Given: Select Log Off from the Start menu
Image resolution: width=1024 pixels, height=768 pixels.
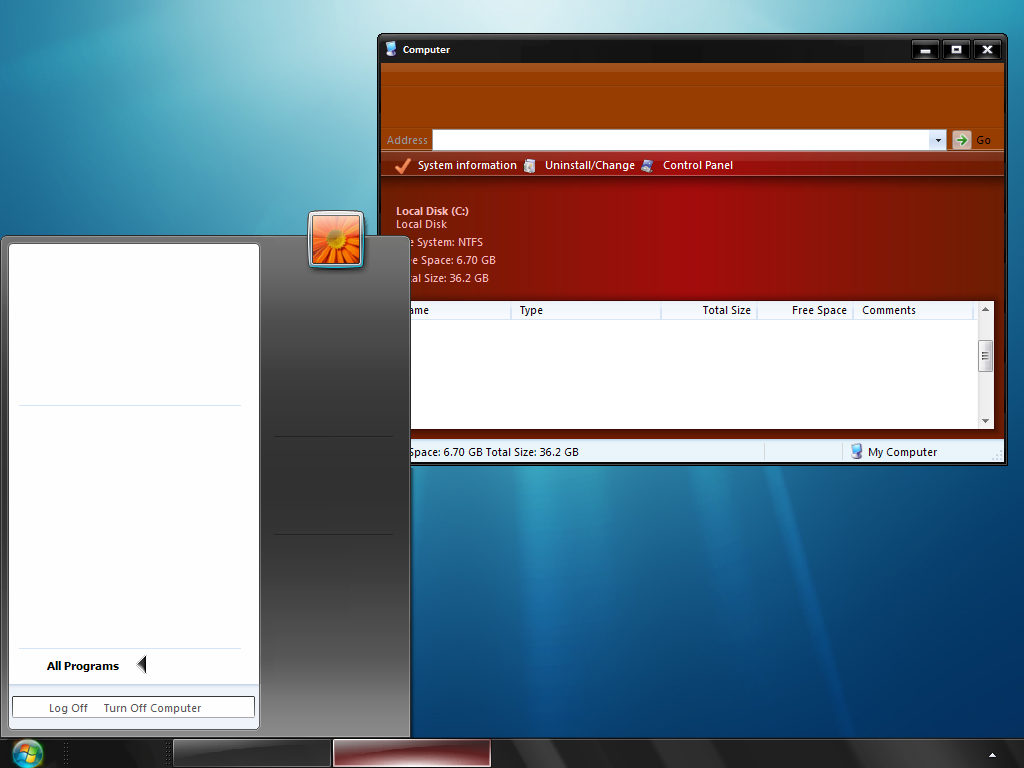Looking at the screenshot, I should [68, 707].
